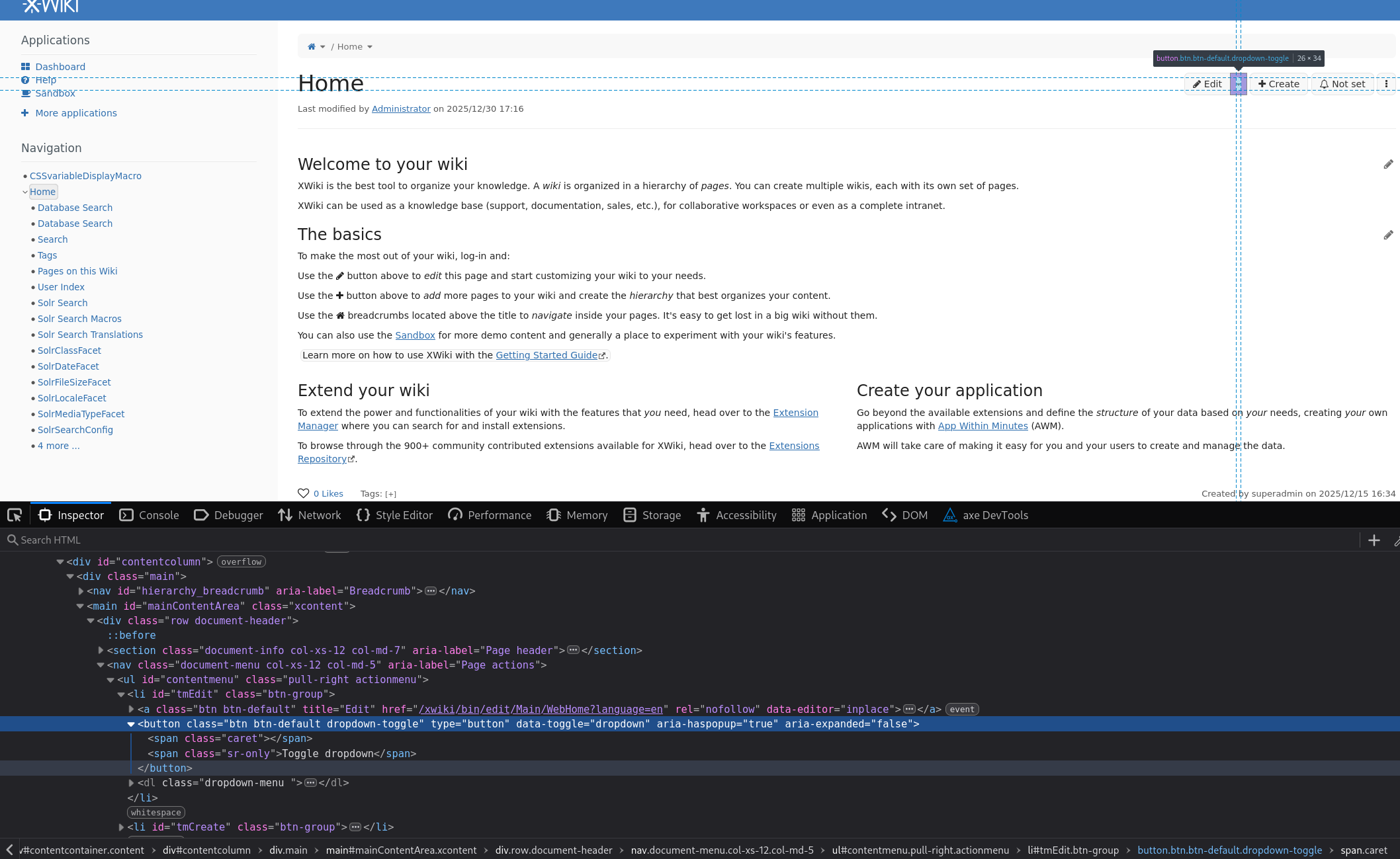Toggle the overflow badge on contentcolumn div
The image size is (1400, 859).
[x=241, y=562]
